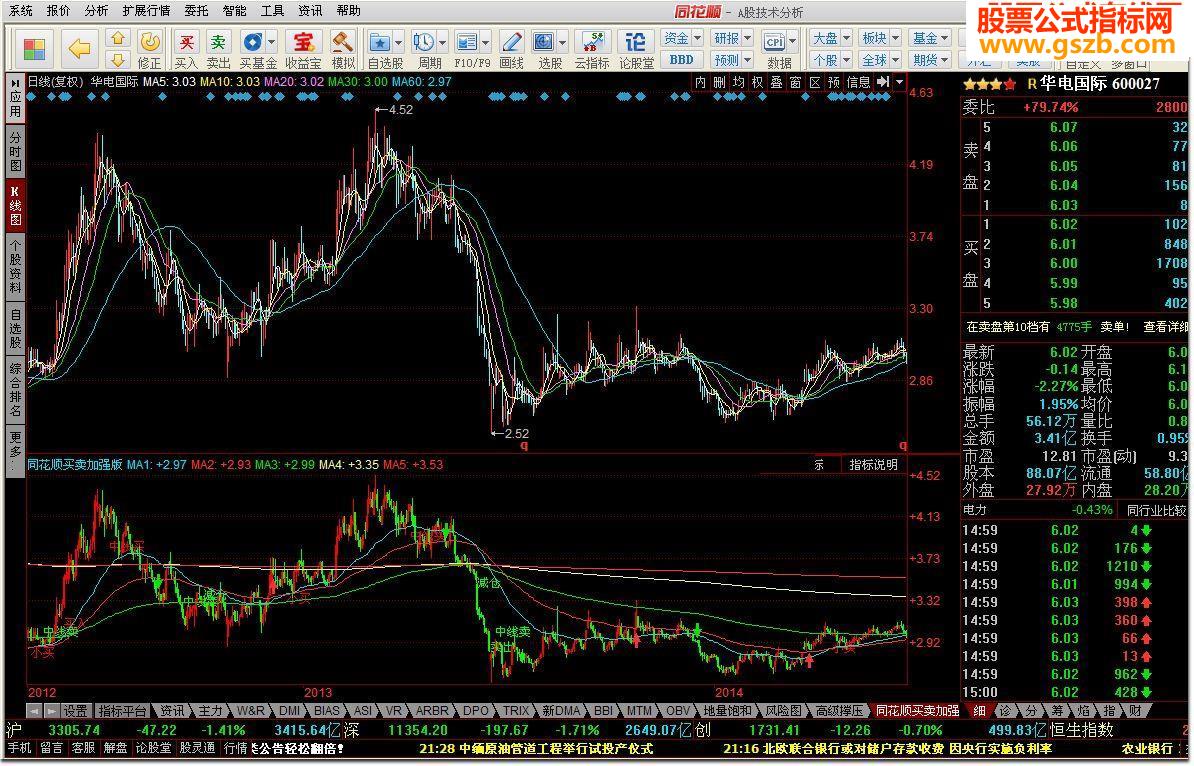
Task: Open the 板块 dropdown
Action: [x=880, y=38]
